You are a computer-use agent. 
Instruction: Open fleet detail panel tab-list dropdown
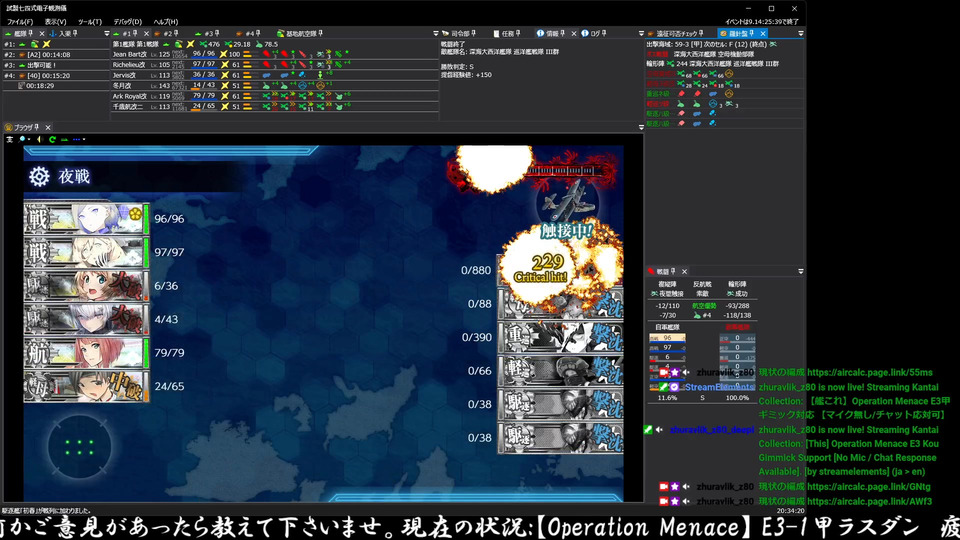point(436,34)
